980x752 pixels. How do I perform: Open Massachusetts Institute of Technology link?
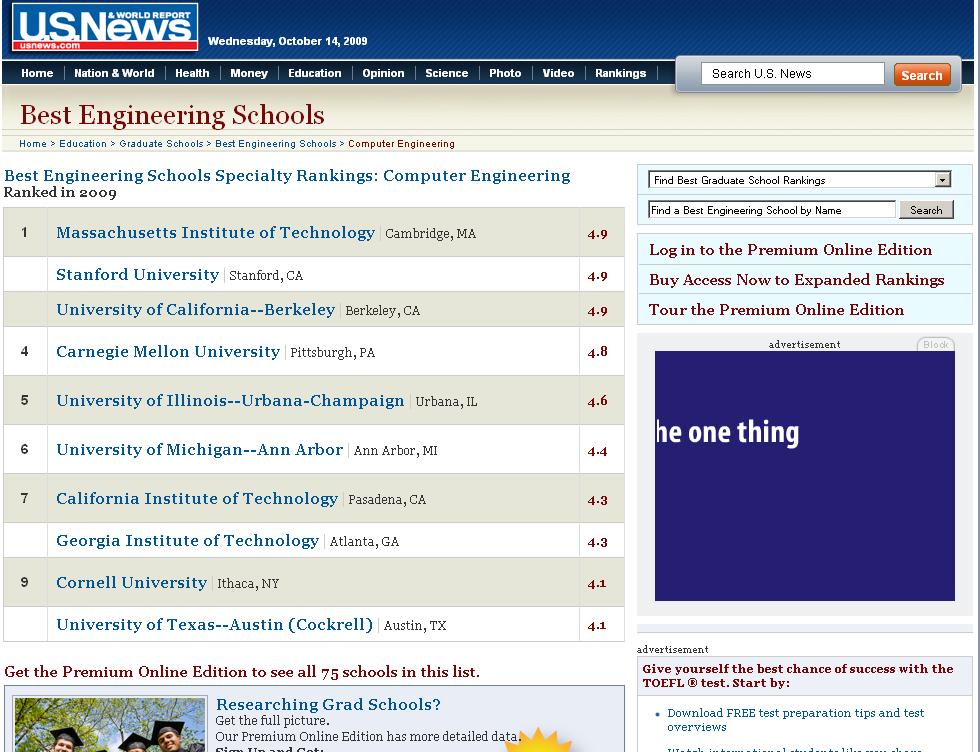pyautogui.click(x=216, y=233)
